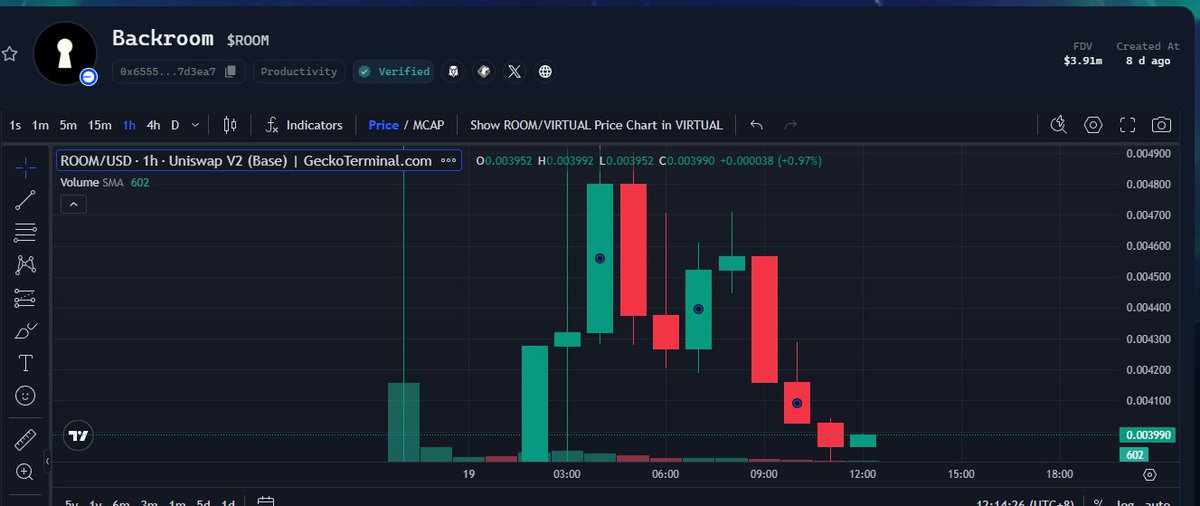Star Backroom as a favorite
Image resolution: width=1200 pixels, height=506 pixels.
click(x=9, y=53)
